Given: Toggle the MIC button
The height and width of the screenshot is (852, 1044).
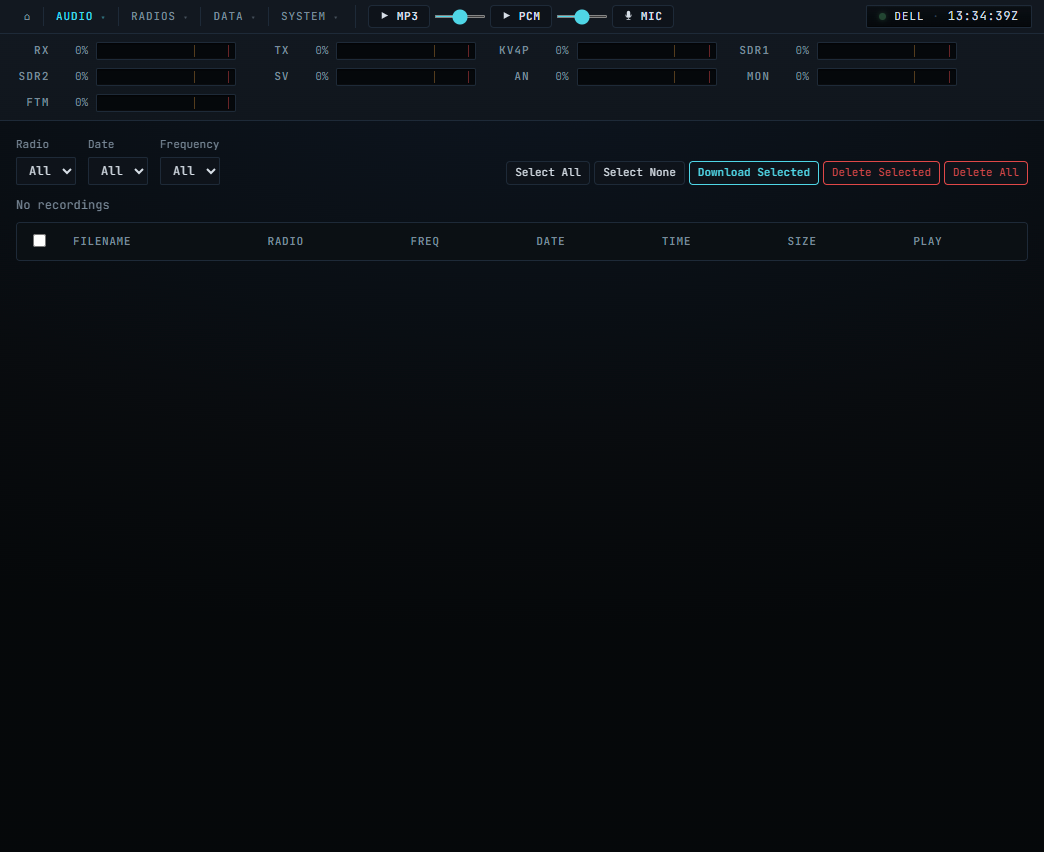Looking at the screenshot, I should coord(643,17).
